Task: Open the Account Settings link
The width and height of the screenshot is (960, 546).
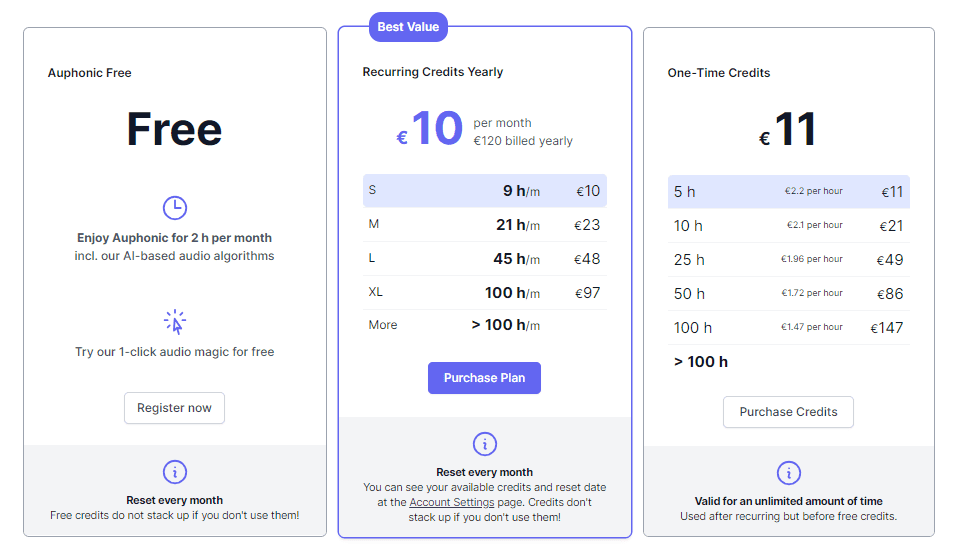Action: click(x=452, y=503)
